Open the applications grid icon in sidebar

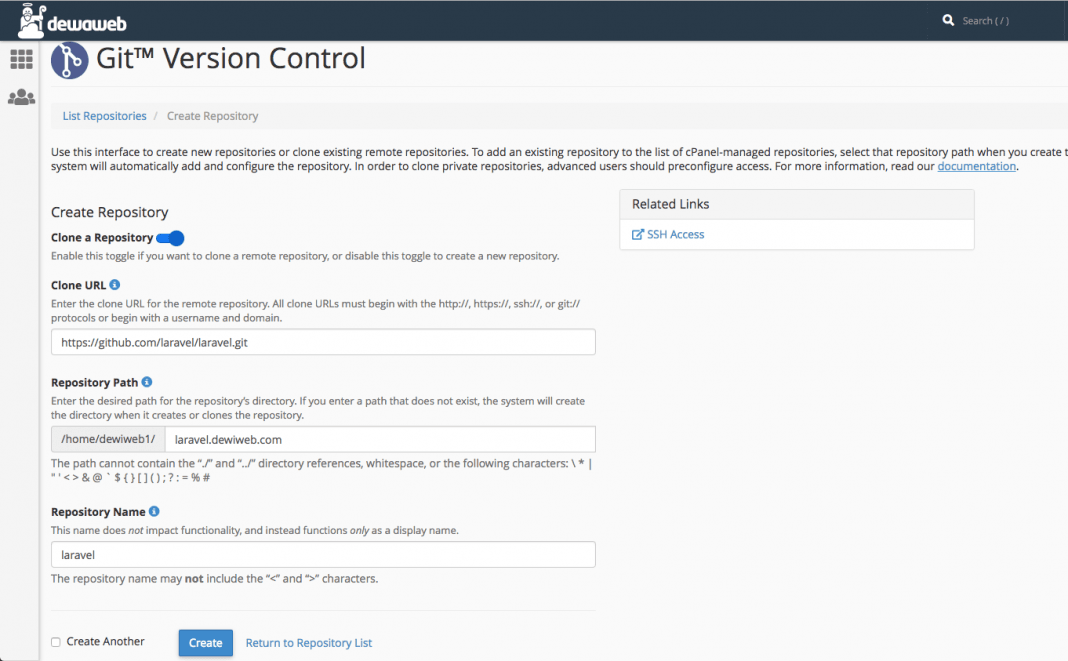[x=22, y=59]
